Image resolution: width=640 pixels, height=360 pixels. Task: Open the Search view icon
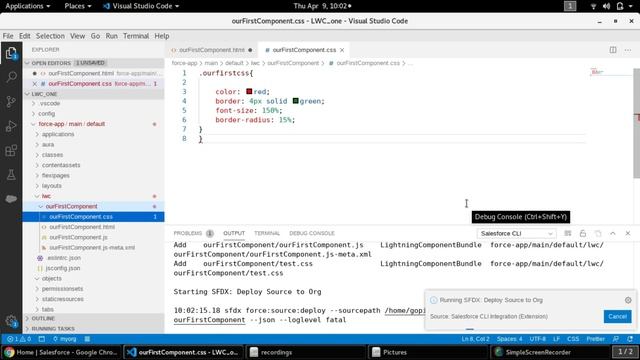[11, 77]
